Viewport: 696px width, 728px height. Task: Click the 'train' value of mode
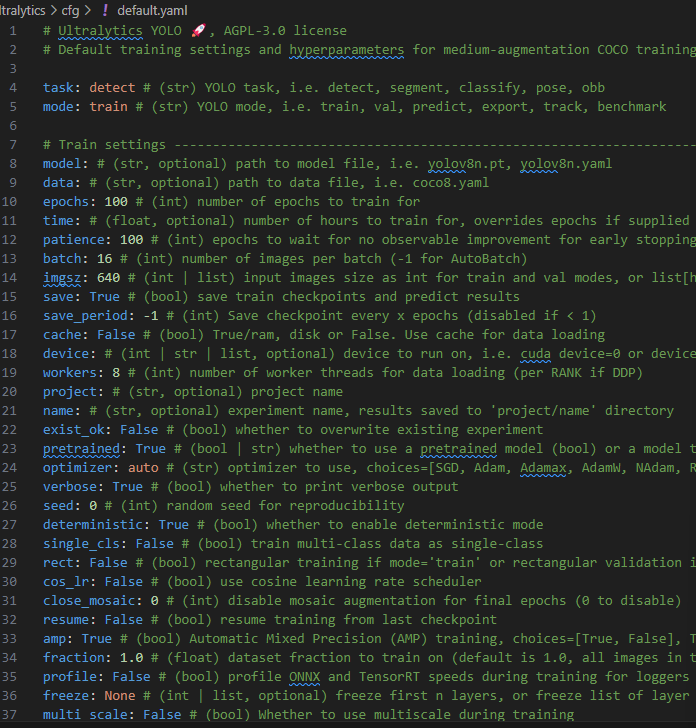(108, 107)
